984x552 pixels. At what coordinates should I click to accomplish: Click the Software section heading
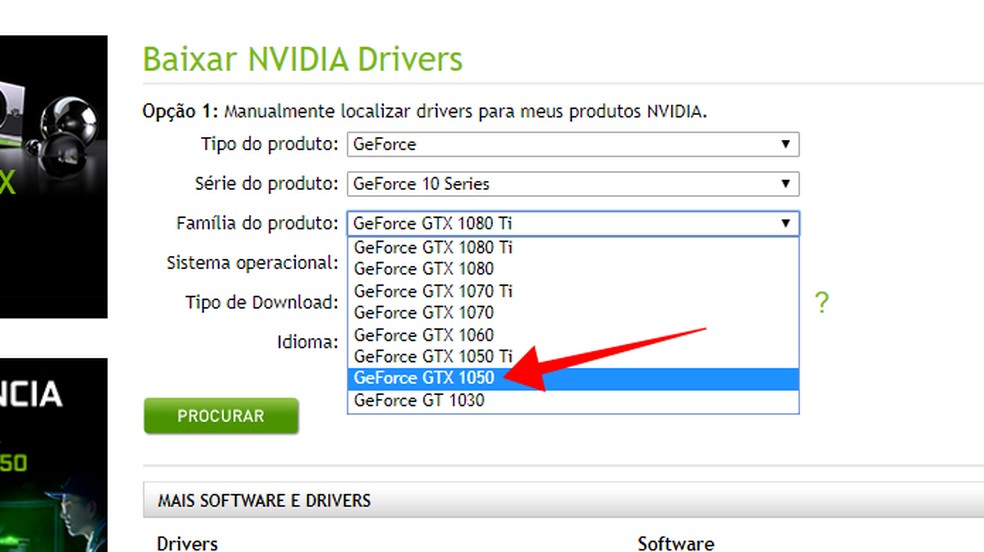675,543
